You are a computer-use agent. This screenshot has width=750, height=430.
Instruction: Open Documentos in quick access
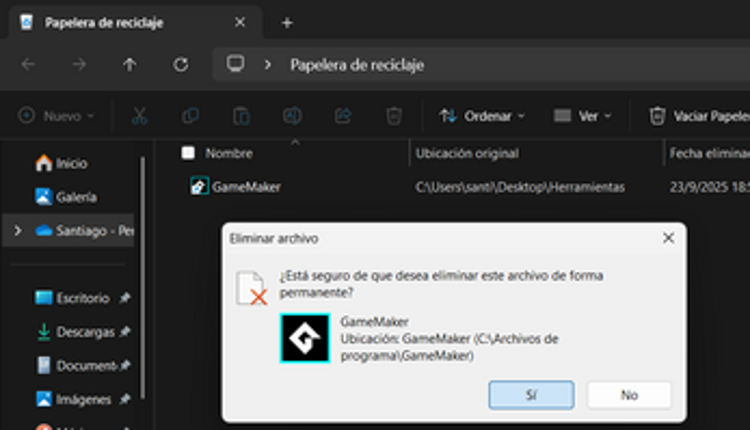point(77,365)
